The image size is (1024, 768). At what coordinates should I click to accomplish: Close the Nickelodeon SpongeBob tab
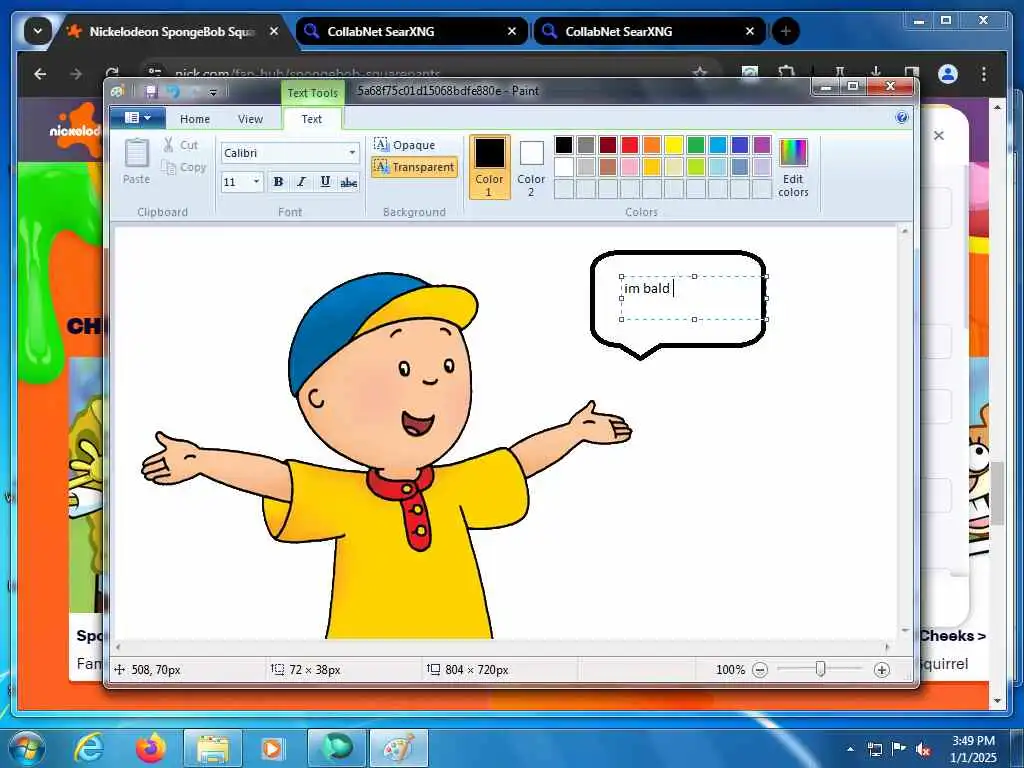[274, 31]
